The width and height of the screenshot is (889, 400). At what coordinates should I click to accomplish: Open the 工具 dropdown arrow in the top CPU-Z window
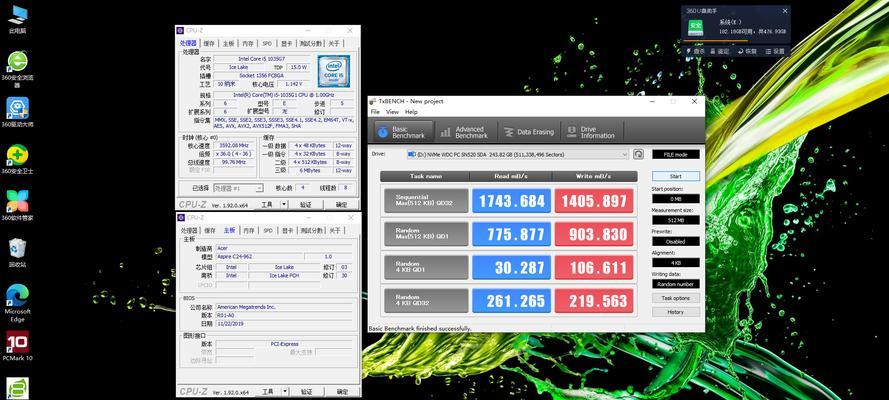[284, 204]
